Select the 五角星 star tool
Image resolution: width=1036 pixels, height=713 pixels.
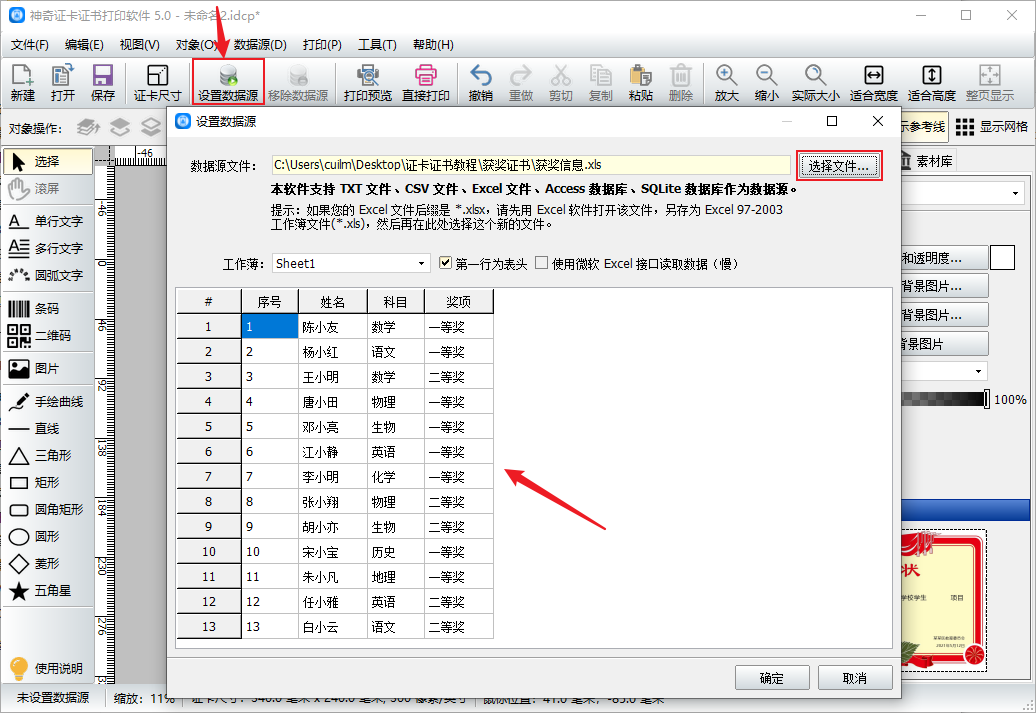(x=48, y=591)
